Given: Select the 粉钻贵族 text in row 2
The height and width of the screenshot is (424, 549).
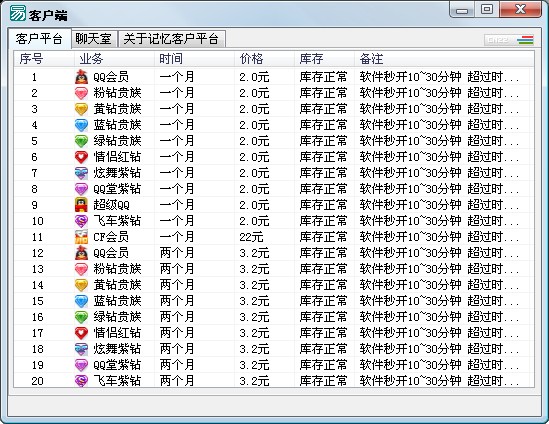Looking at the screenshot, I should click(117, 93).
